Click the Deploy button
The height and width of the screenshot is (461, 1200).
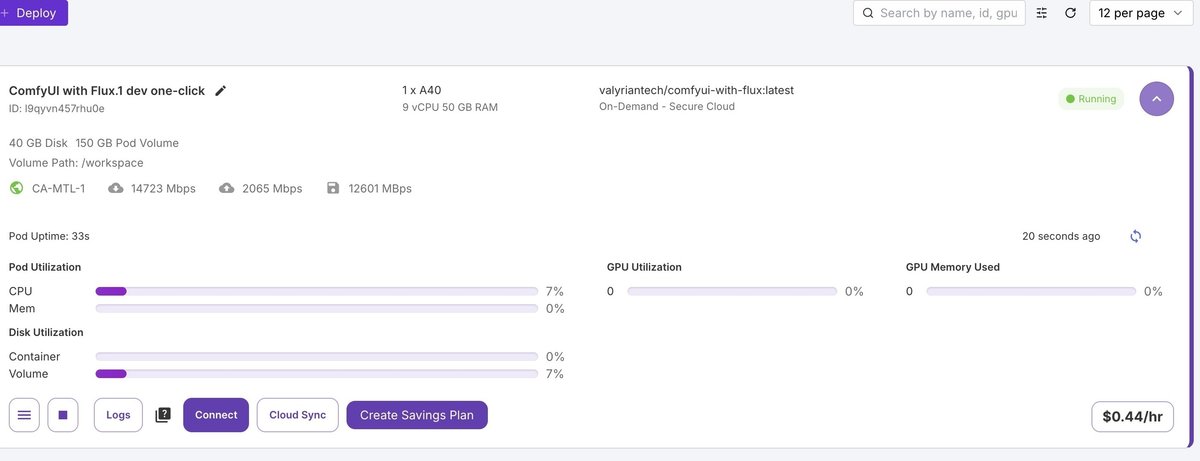coord(34,13)
